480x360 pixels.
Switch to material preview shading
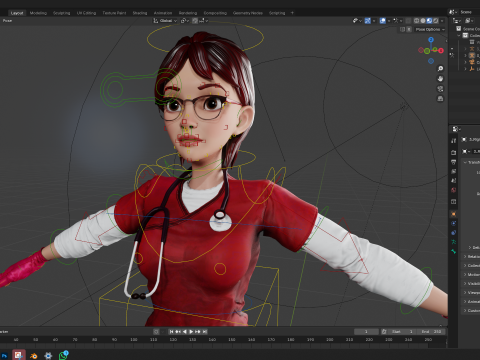[429, 21]
